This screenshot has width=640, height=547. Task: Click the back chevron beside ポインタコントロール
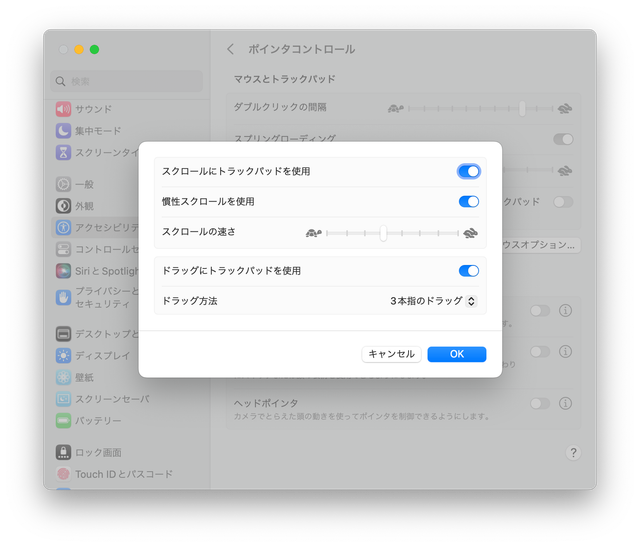(x=231, y=49)
